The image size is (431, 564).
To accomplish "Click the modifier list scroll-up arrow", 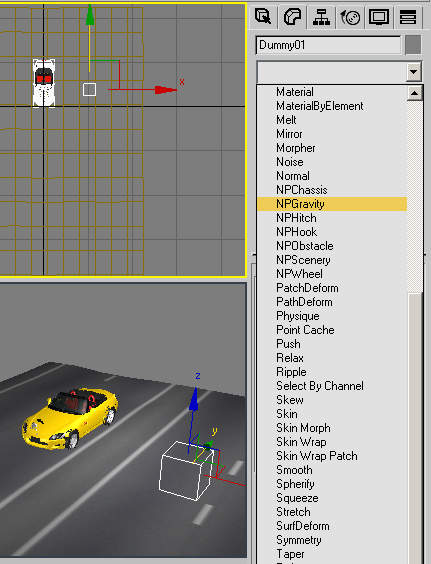I will pyautogui.click(x=414, y=93).
